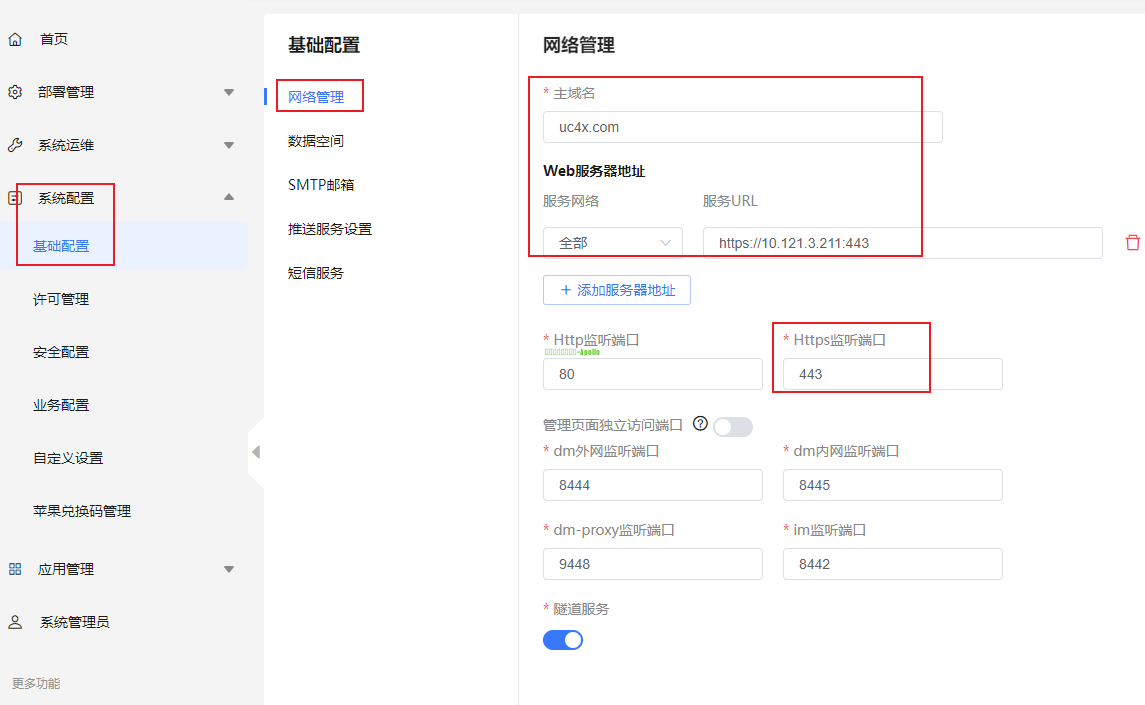Click the system configuration icon
The width and height of the screenshot is (1145, 705).
point(15,198)
